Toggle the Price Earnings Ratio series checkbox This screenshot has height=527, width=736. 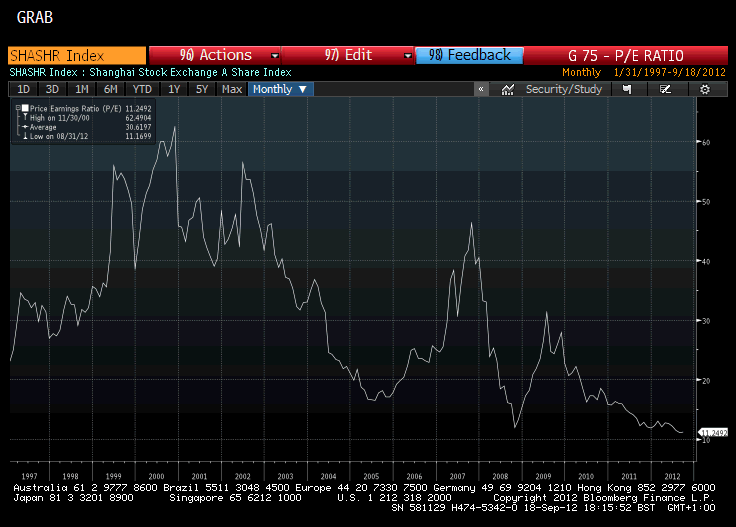pos(25,108)
